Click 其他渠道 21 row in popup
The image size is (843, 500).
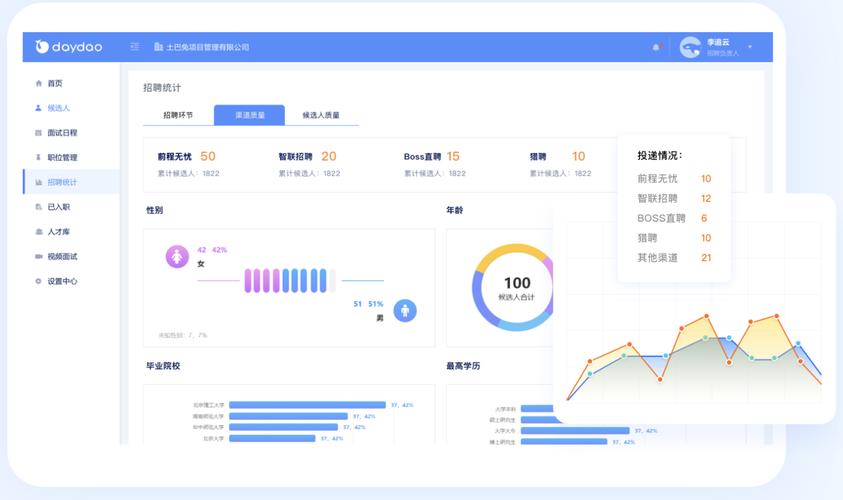(674, 258)
